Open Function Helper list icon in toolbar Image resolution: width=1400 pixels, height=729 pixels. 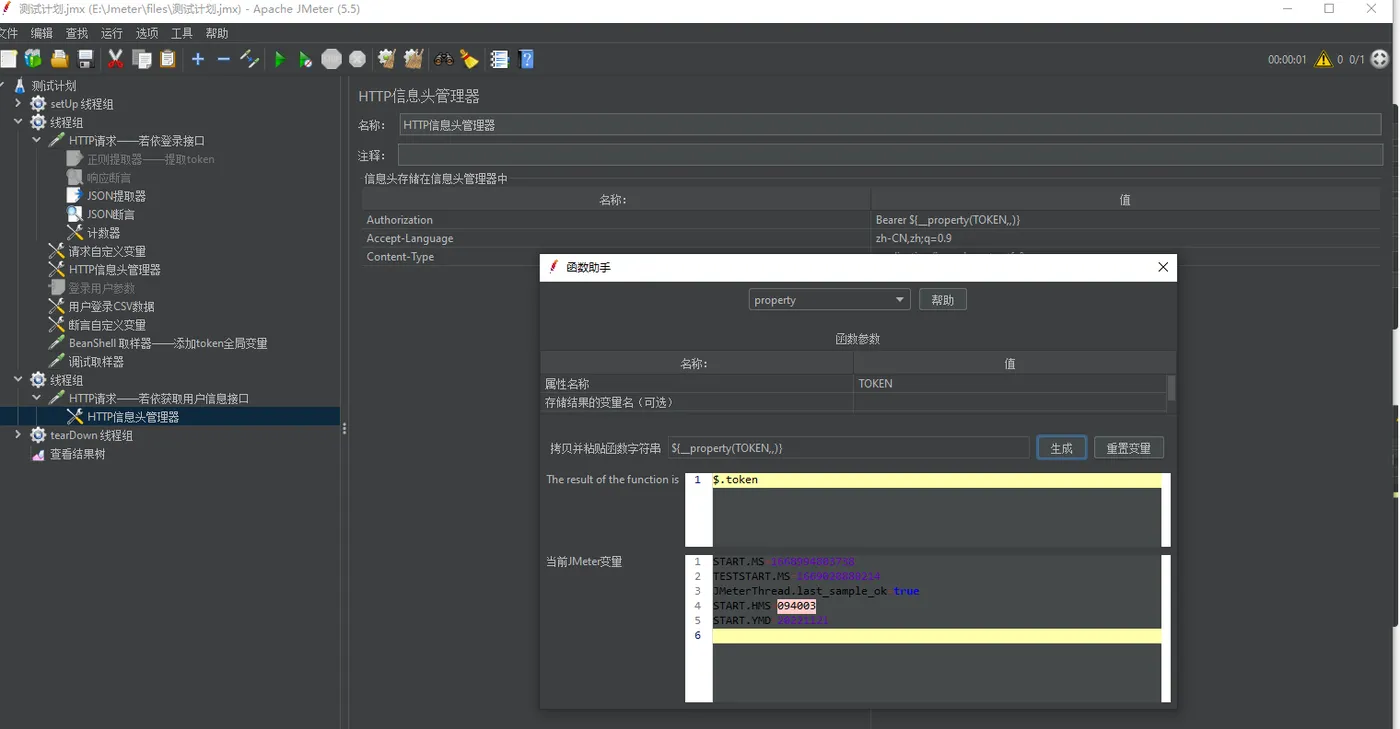(x=499, y=59)
